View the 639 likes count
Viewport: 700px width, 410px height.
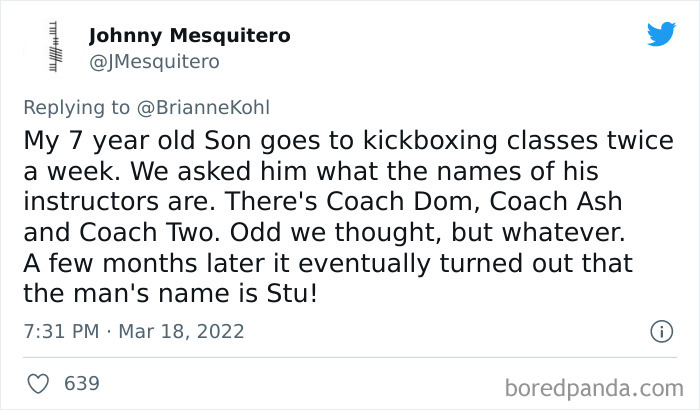(x=82, y=383)
